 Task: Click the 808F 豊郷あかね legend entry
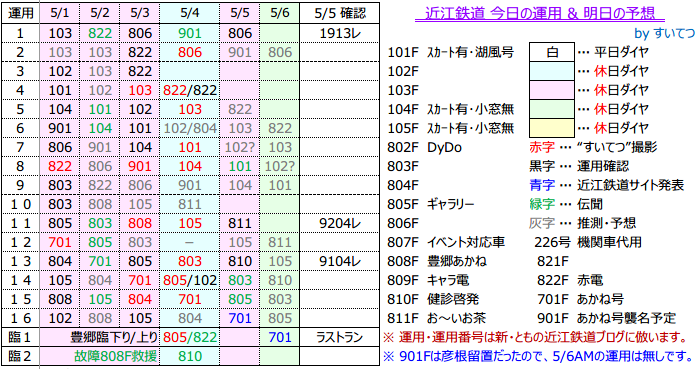tap(437, 261)
